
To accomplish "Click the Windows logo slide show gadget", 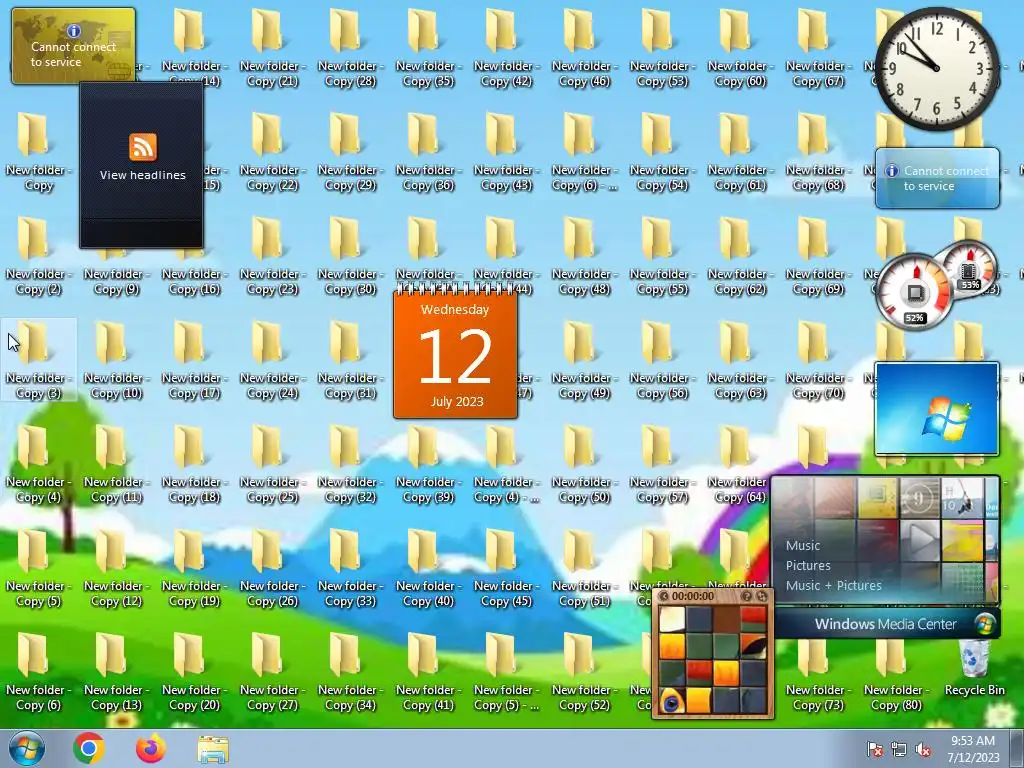I will (x=936, y=409).
